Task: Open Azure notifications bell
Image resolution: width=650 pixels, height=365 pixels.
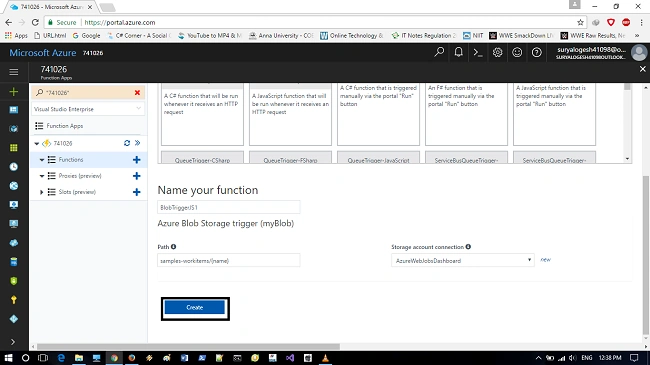Action: pyautogui.click(x=458, y=52)
